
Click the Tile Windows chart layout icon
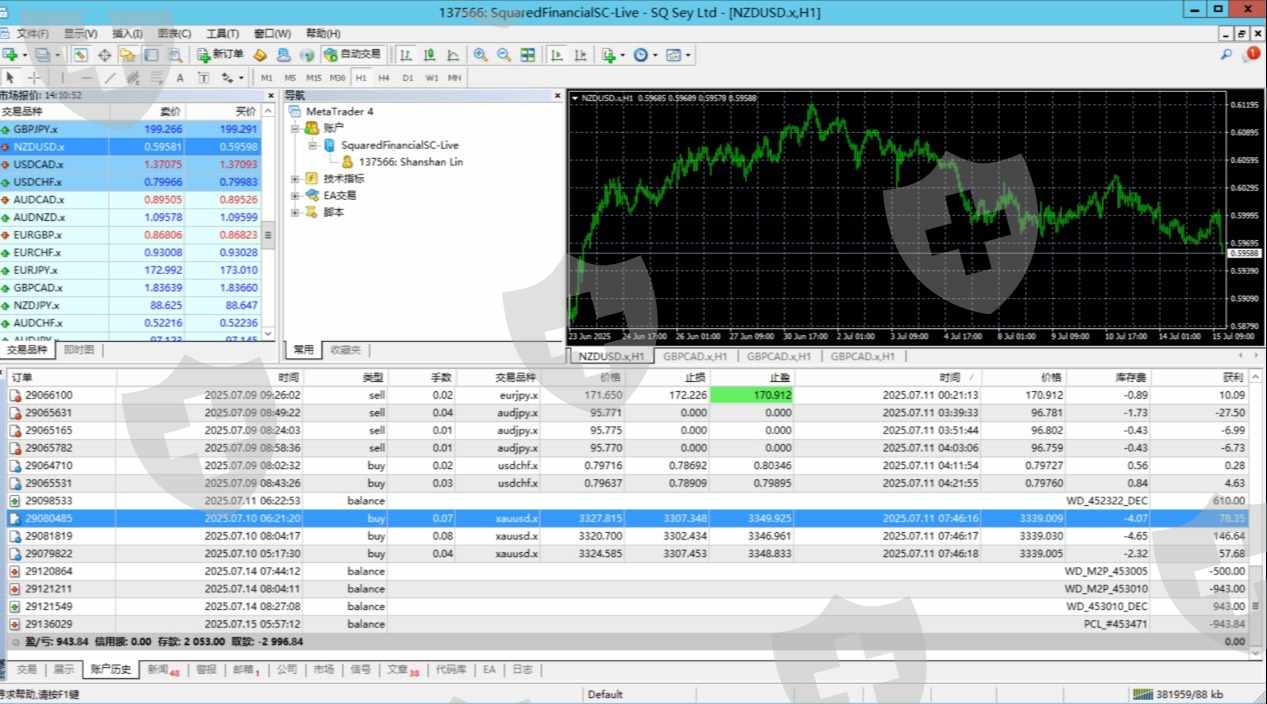[528, 55]
